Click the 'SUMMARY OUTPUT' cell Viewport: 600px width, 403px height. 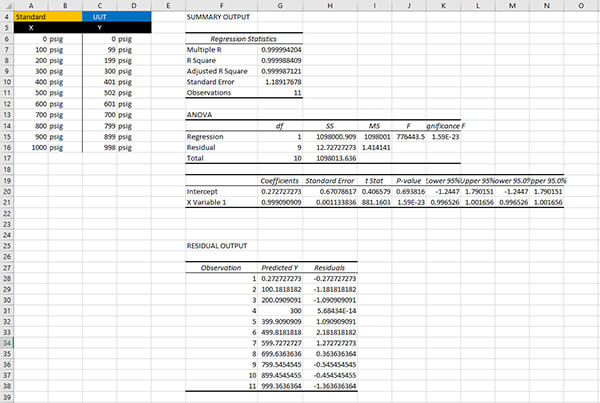point(218,17)
